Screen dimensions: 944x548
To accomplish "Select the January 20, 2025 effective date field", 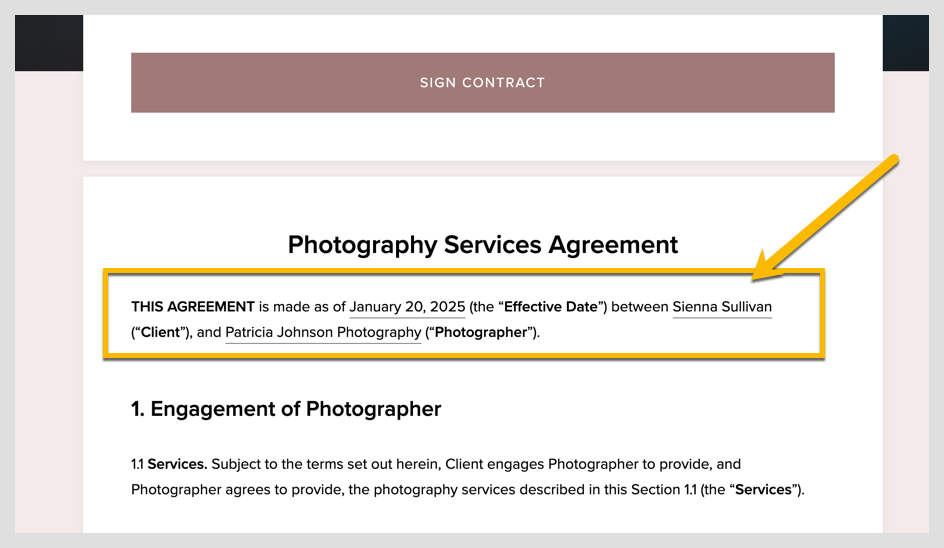I will coord(406,307).
